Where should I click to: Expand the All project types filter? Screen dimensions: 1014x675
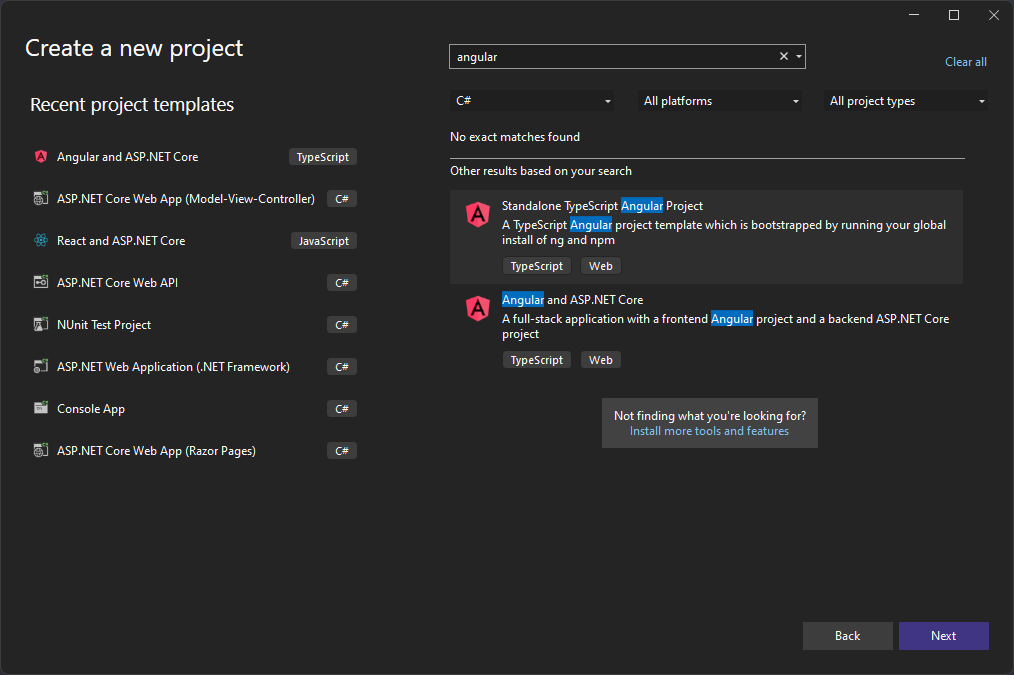point(904,100)
